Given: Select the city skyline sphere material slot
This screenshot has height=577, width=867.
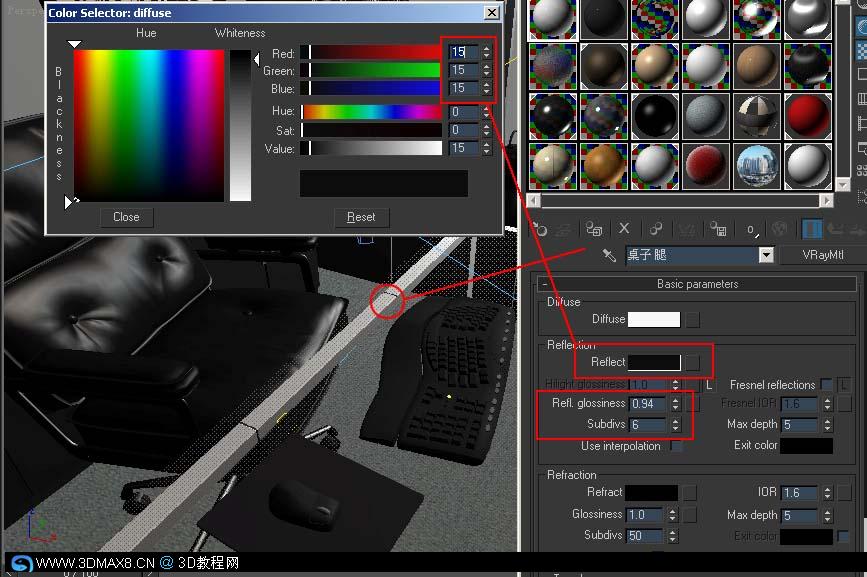Looking at the screenshot, I should tap(756, 166).
